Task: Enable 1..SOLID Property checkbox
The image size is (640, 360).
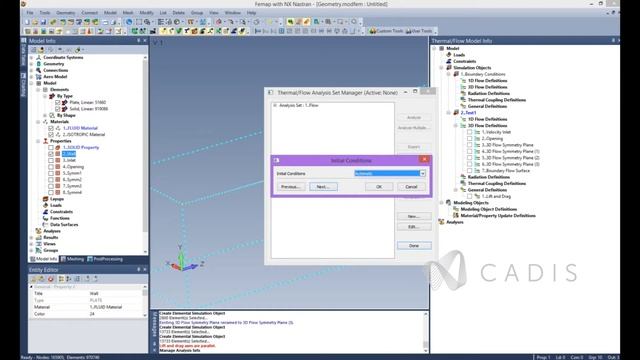Action: (x=51, y=147)
